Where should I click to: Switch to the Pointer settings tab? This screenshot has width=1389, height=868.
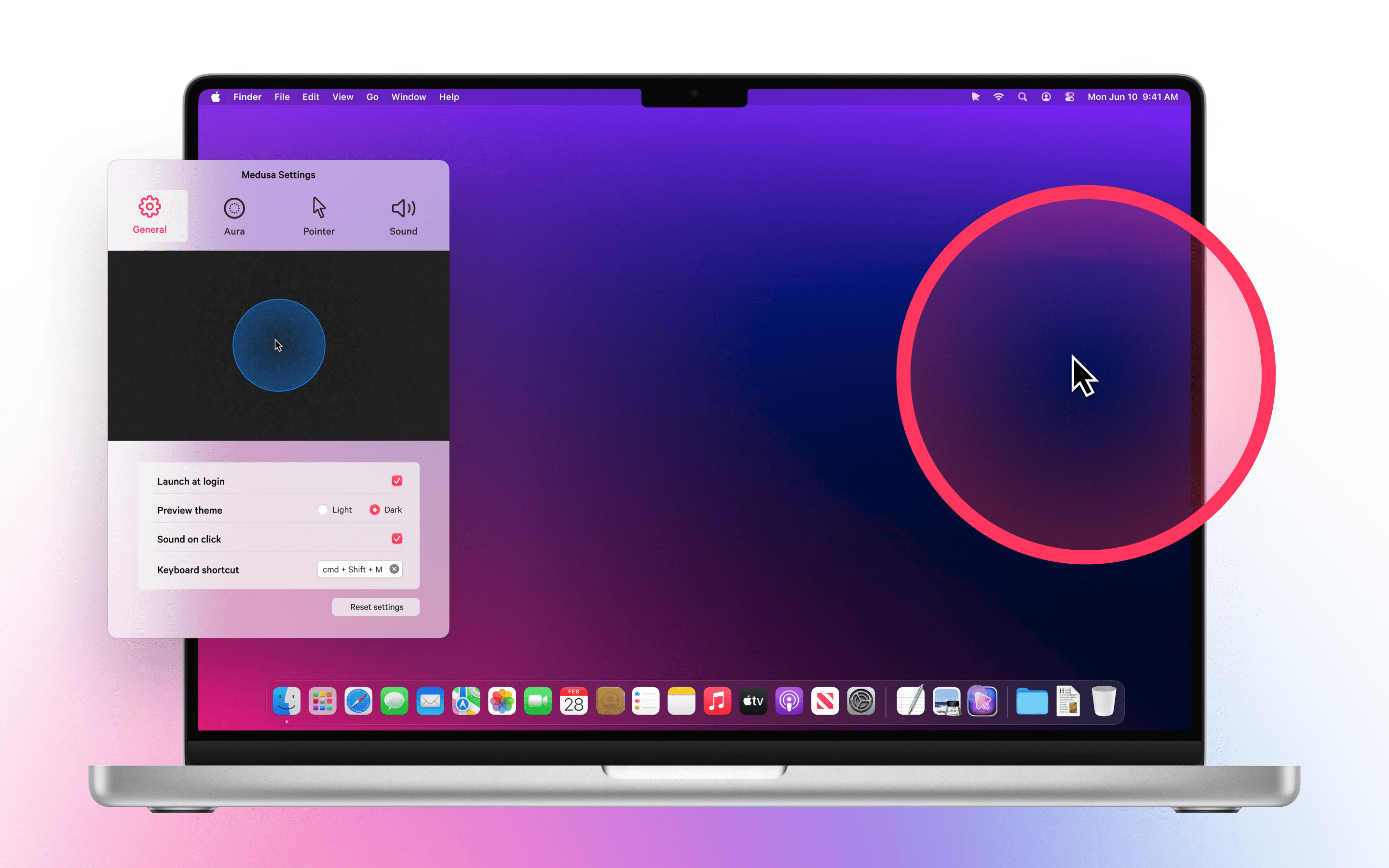(318, 217)
